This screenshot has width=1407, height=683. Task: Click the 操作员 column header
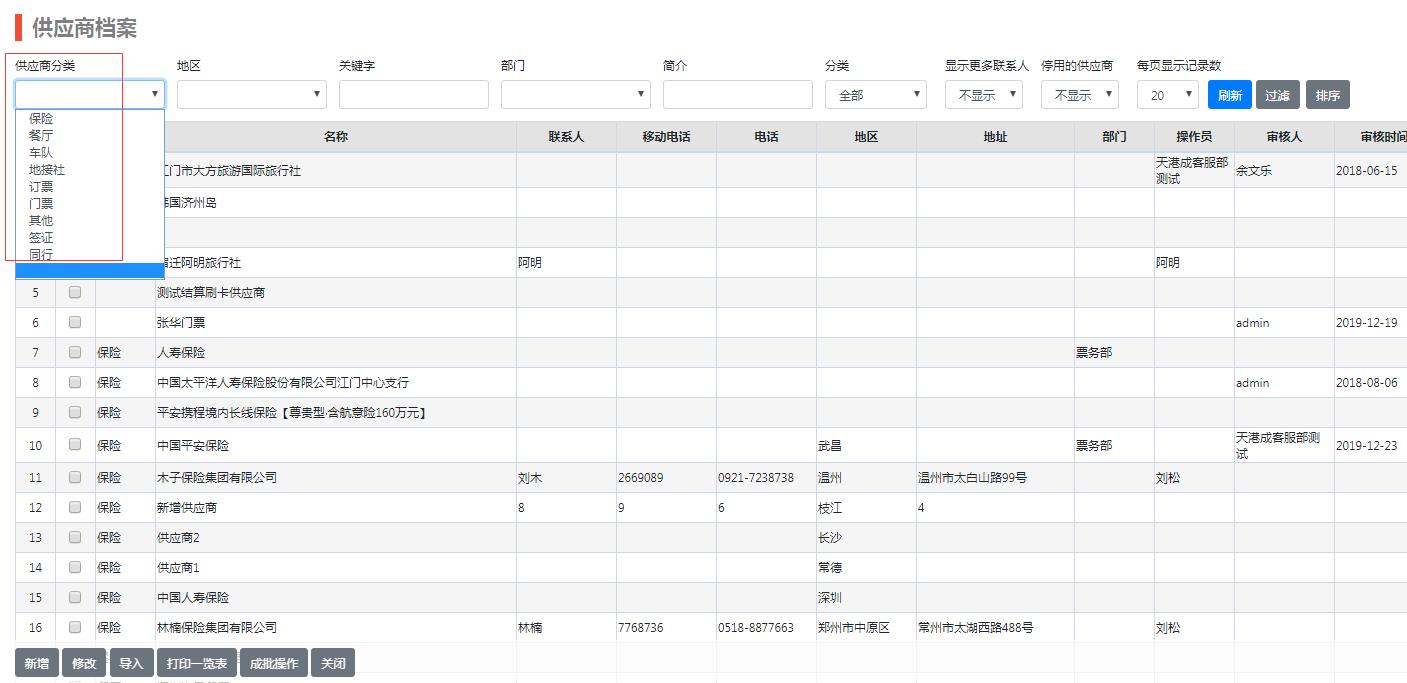[x=1194, y=137]
